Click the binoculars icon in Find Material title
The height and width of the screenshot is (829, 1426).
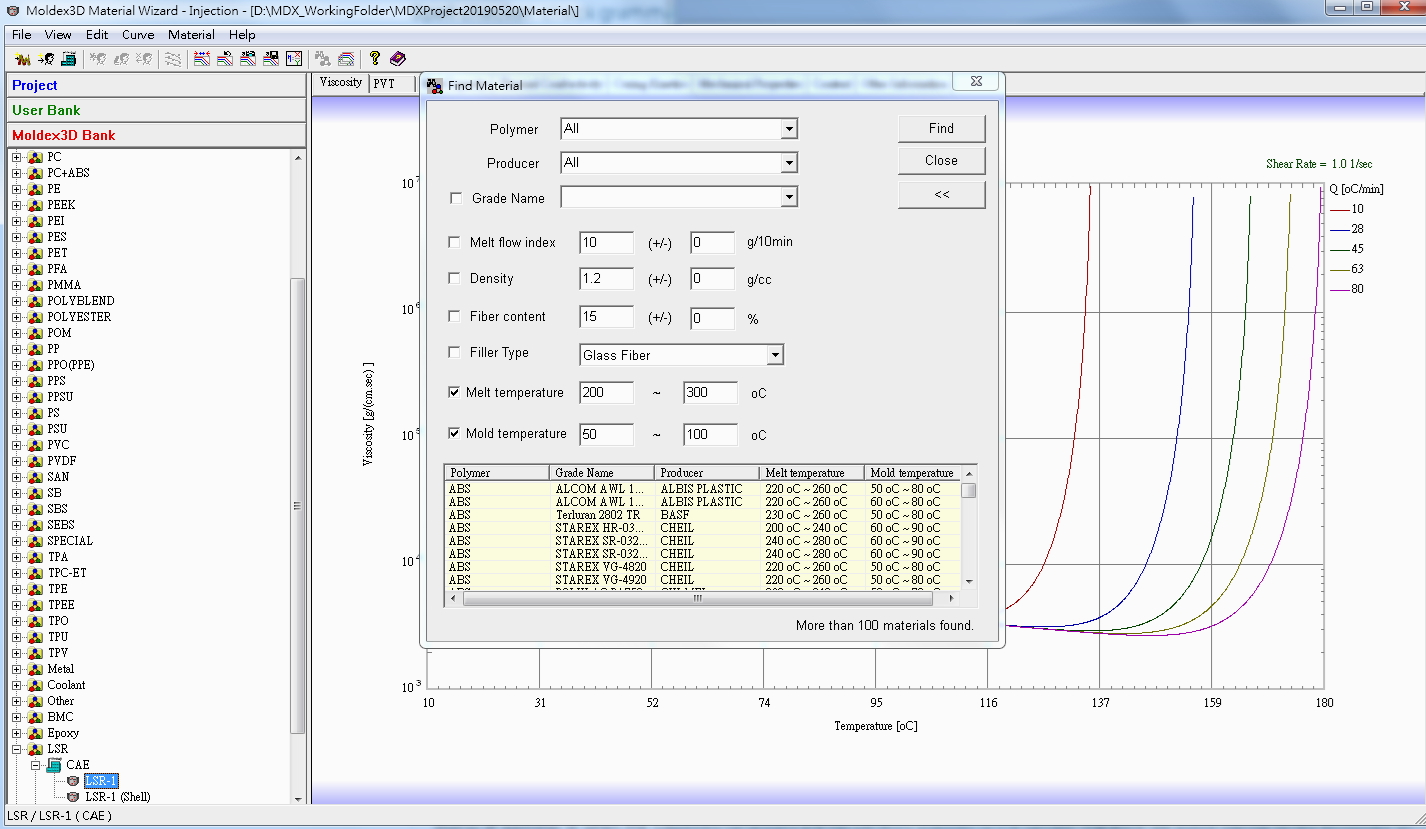pos(435,86)
